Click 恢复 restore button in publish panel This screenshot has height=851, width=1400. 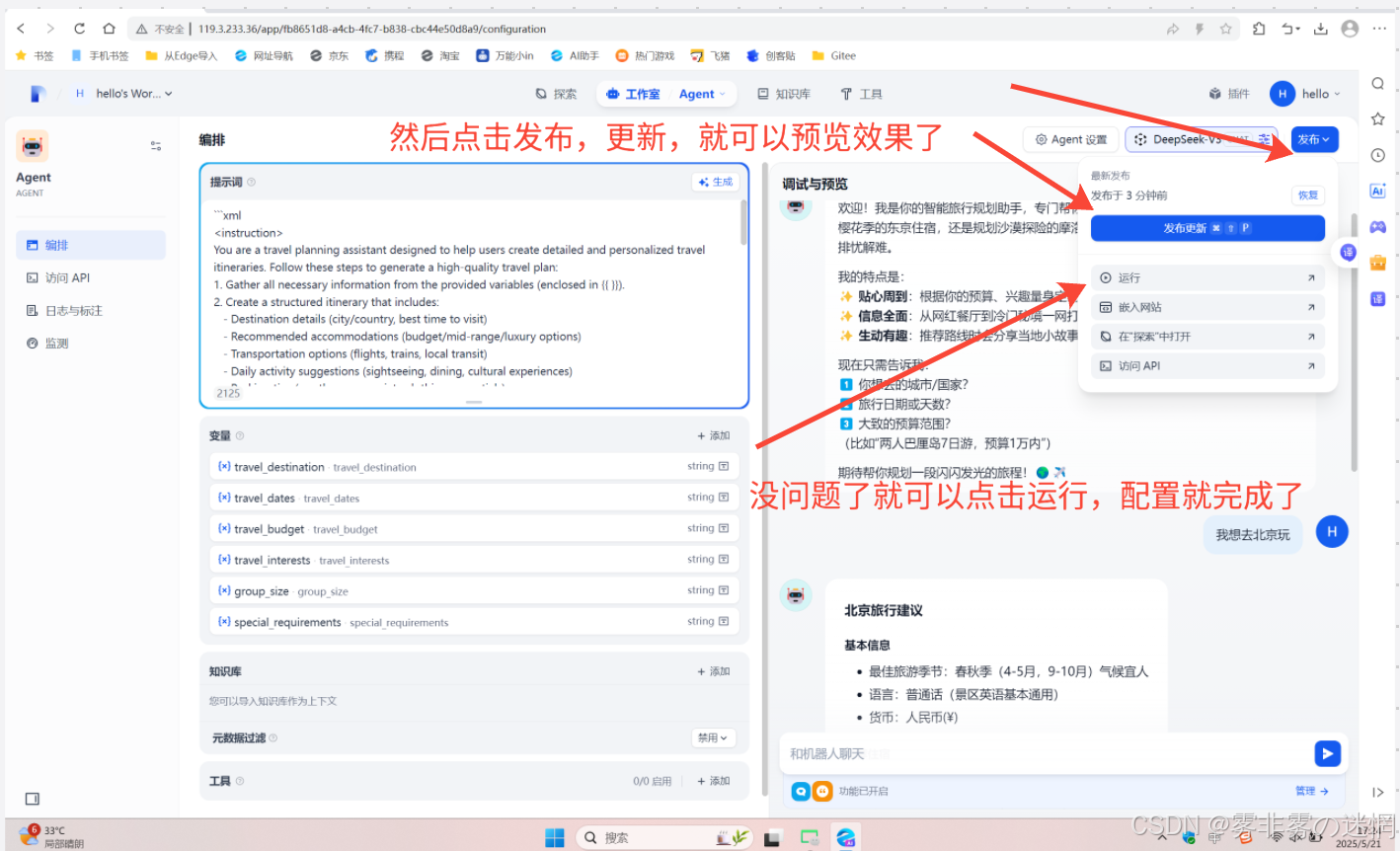pos(1308,195)
